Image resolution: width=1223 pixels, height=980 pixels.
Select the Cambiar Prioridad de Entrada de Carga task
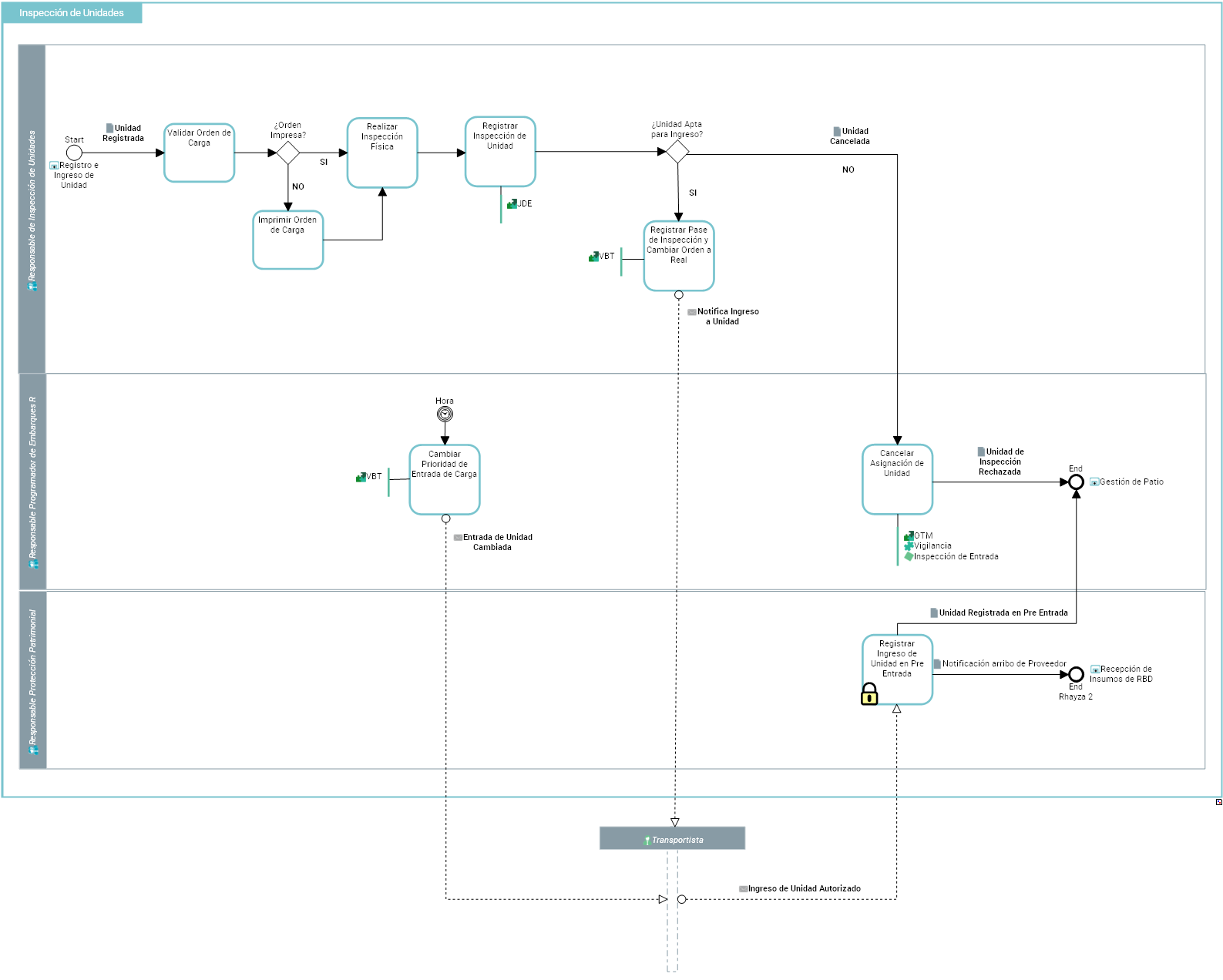tap(445, 479)
